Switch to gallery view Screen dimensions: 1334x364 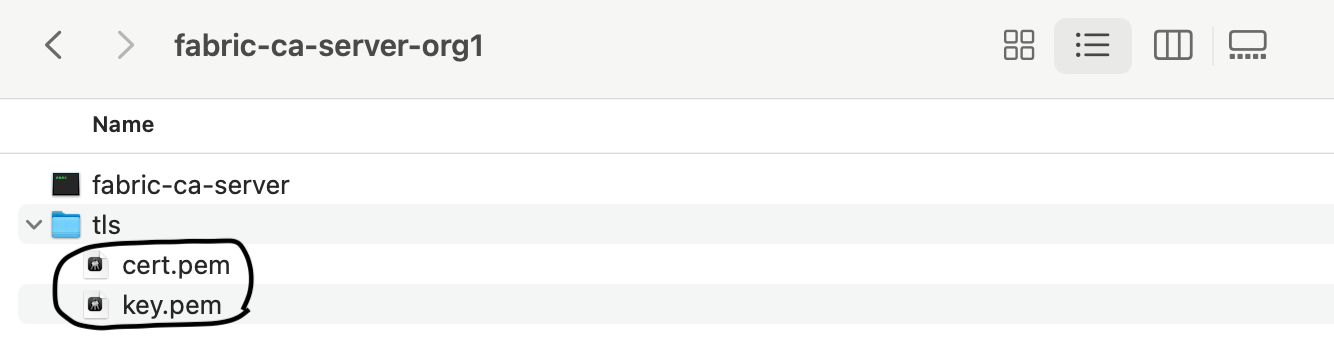(1248, 45)
